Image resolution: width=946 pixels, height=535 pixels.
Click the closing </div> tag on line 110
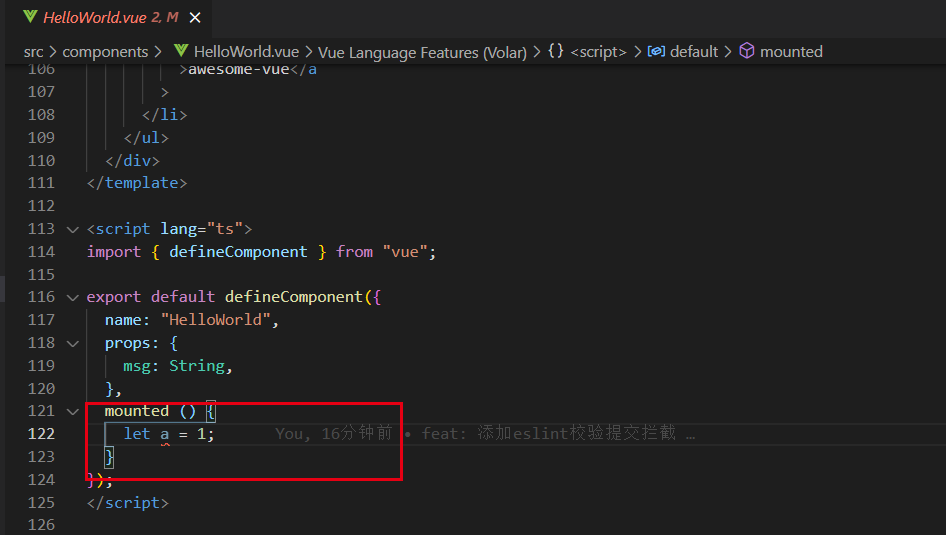pyautogui.click(x=132, y=160)
